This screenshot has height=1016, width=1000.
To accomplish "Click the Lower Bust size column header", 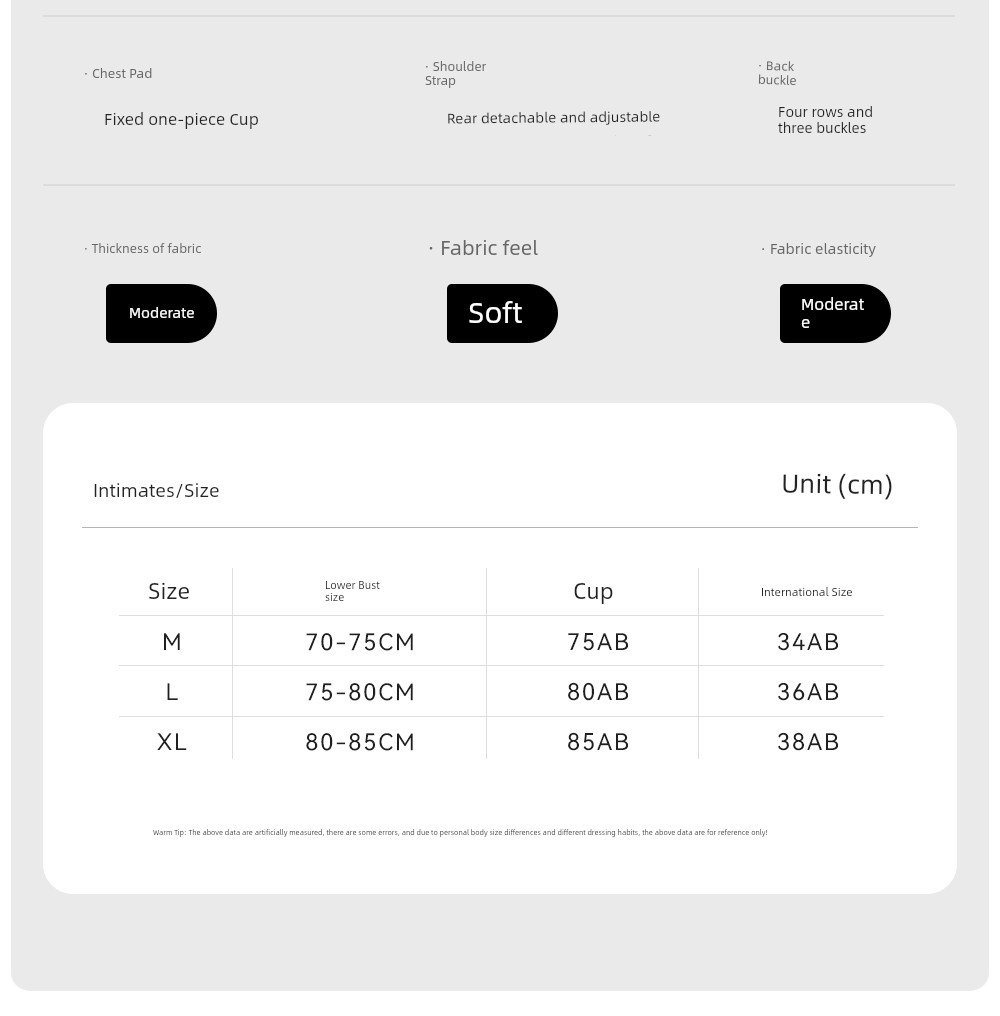I will pos(352,591).
